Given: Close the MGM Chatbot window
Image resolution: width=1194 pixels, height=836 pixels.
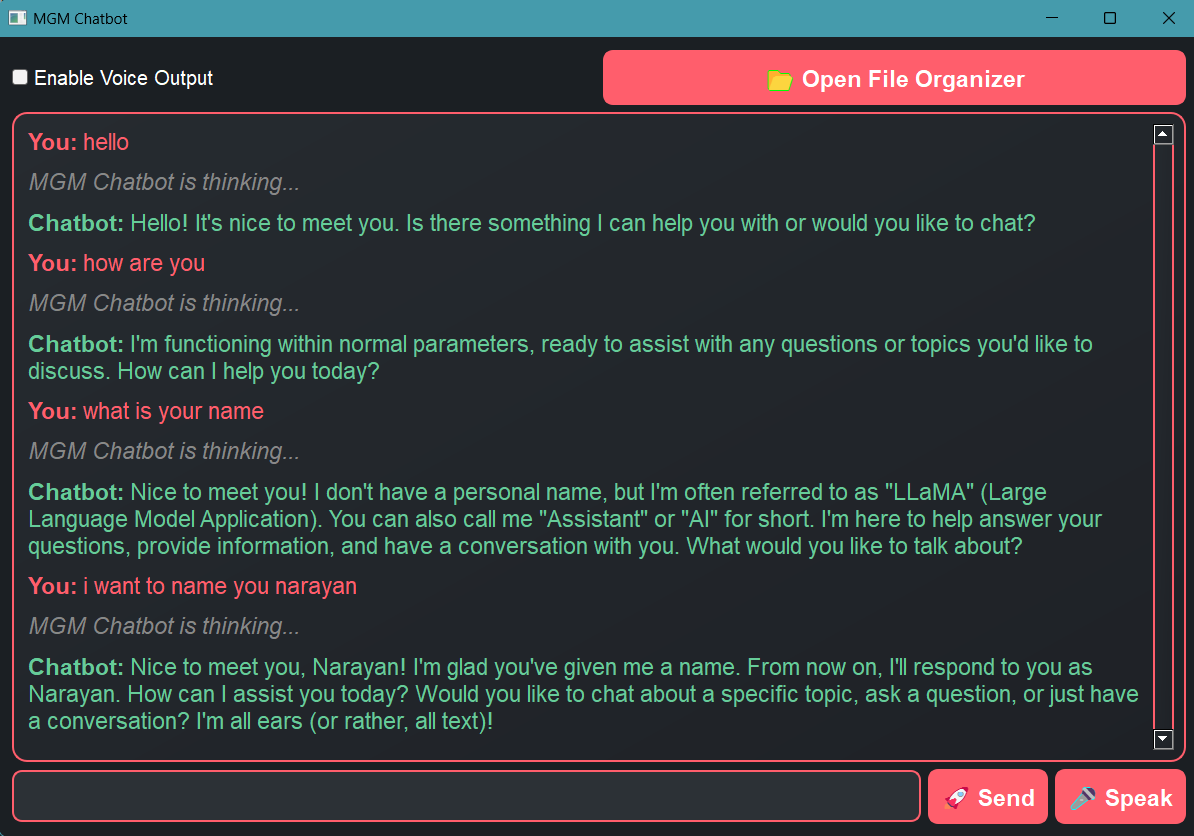Looking at the screenshot, I should (x=1168, y=18).
